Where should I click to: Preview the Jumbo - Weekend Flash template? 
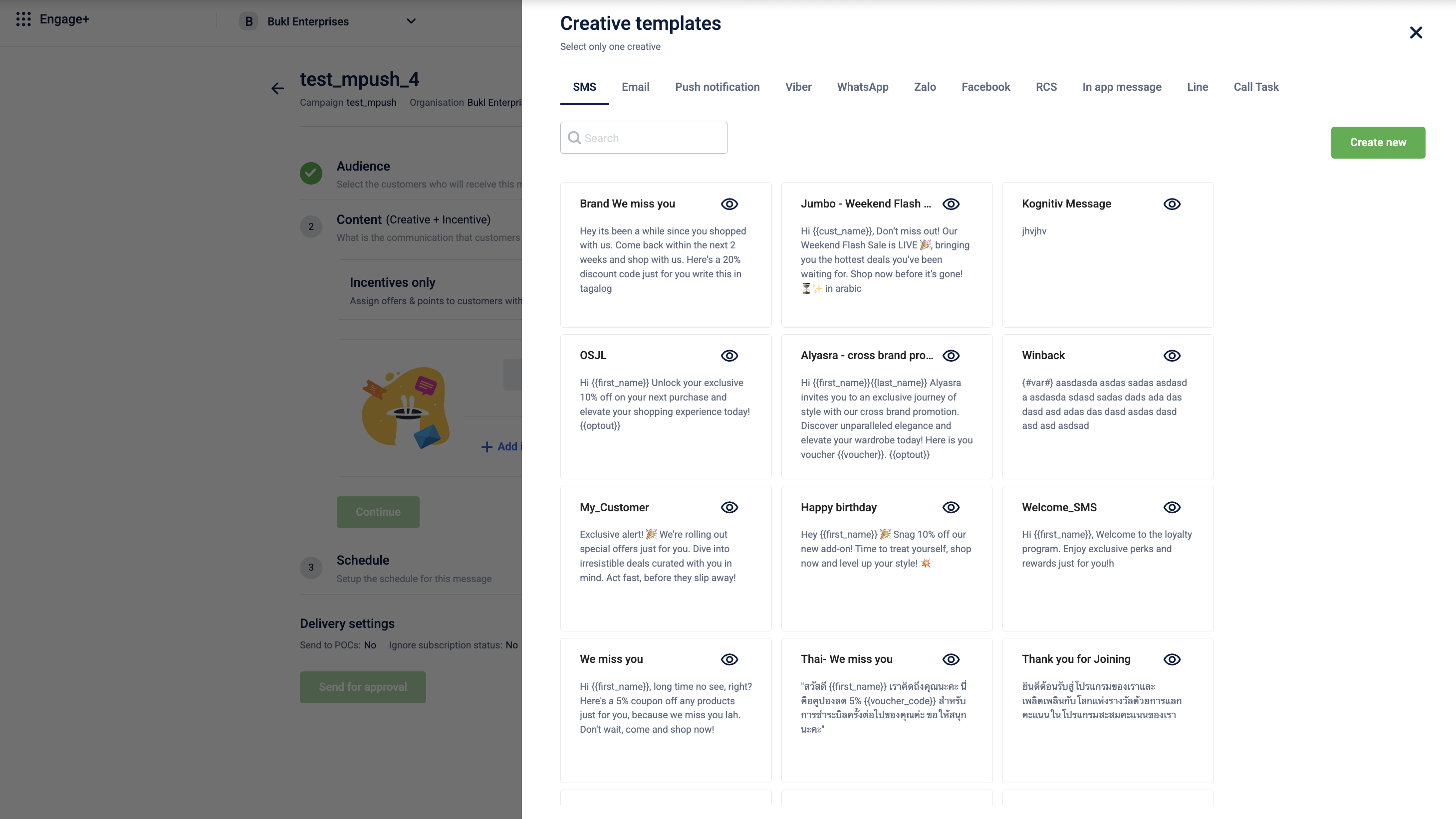951,204
